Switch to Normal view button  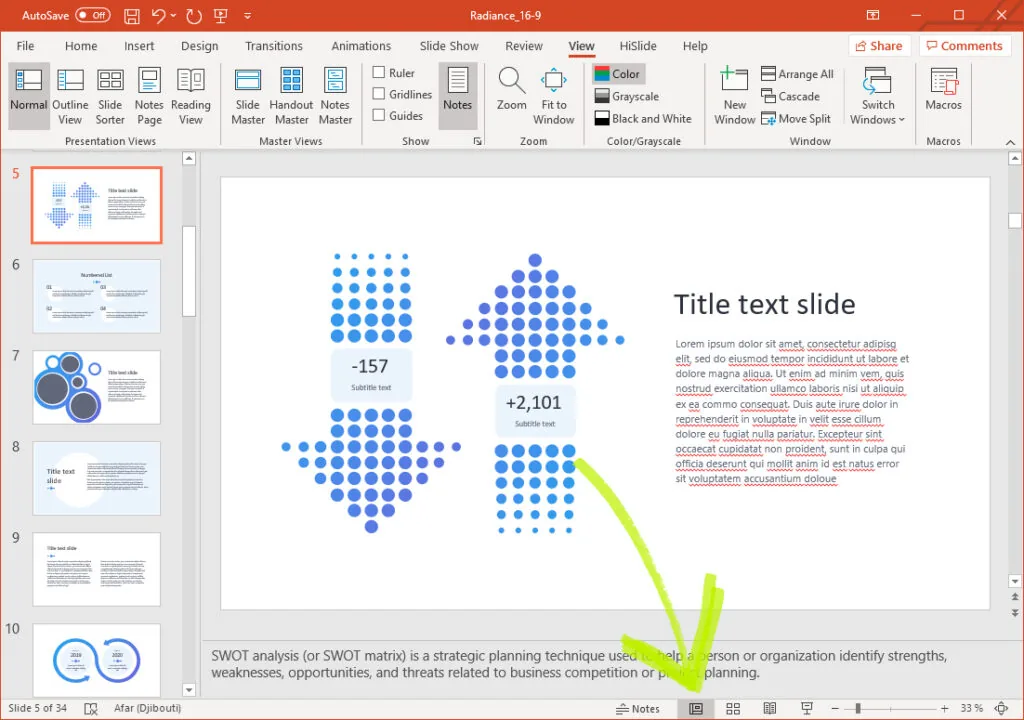(x=29, y=97)
